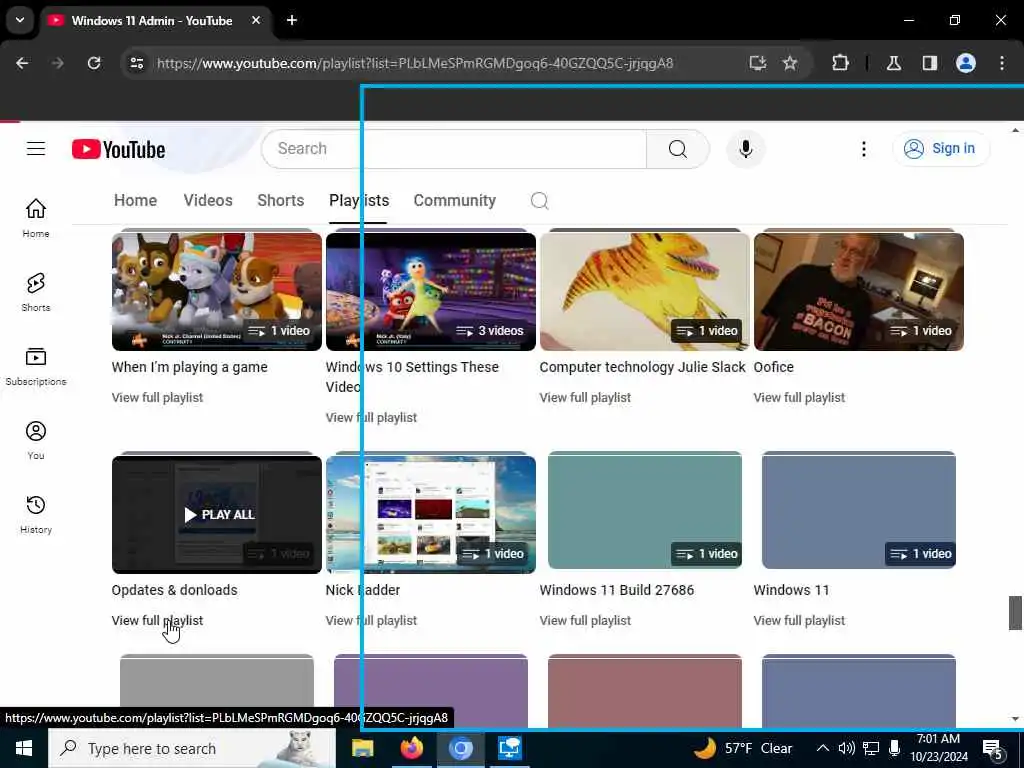View site information icon in address bar
The width and height of the screenshot is (1024, 768).
(136, 63)
